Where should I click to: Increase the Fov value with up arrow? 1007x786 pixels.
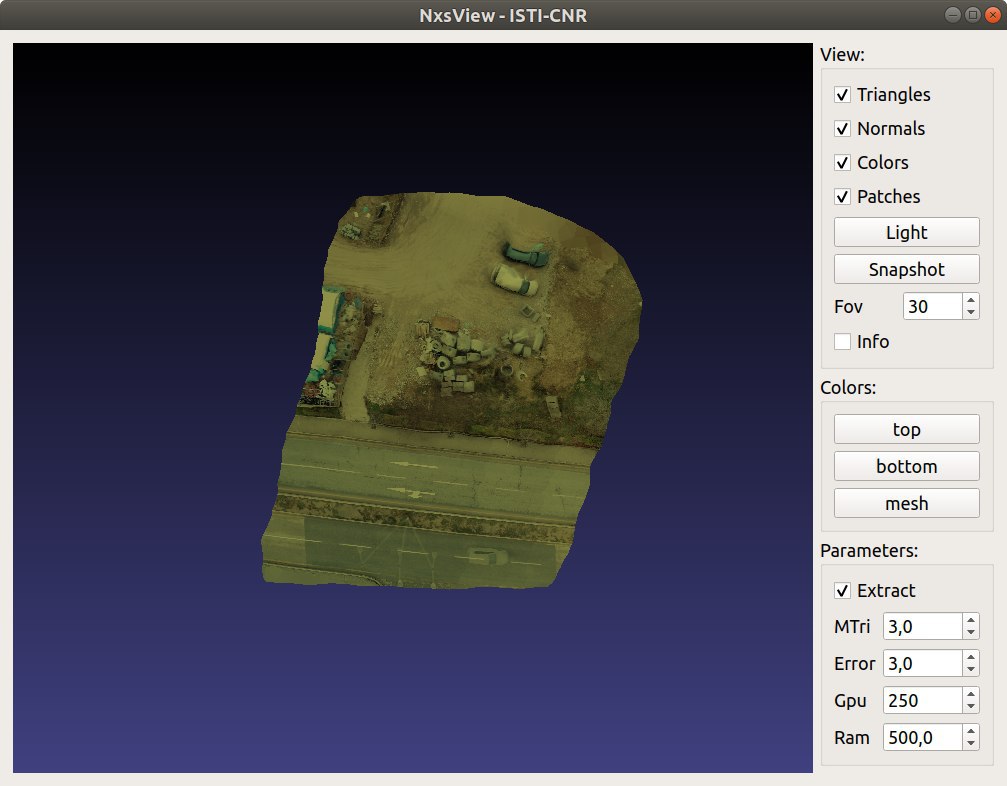(x=969, y=300)
